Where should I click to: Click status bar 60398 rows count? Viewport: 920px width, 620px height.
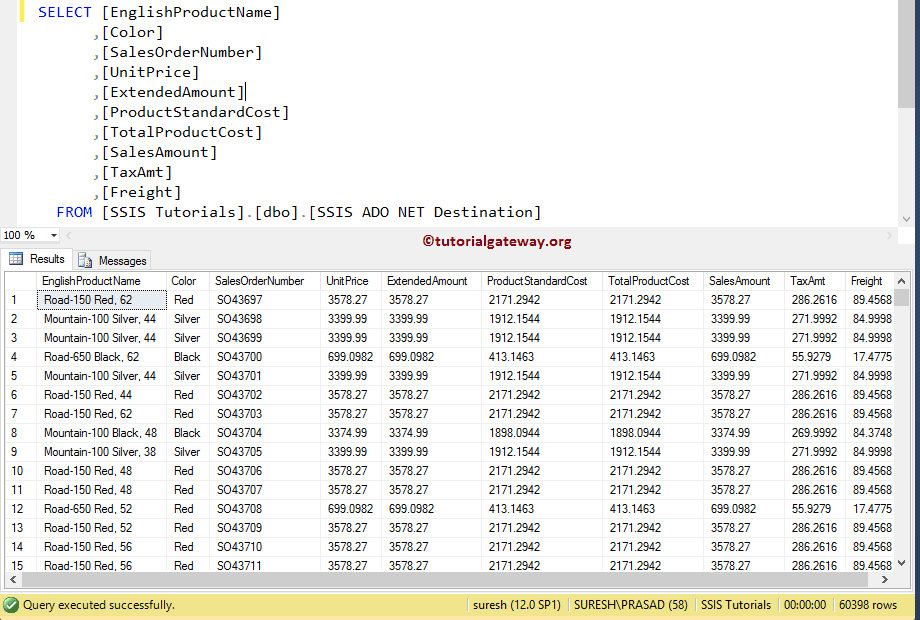868,605
